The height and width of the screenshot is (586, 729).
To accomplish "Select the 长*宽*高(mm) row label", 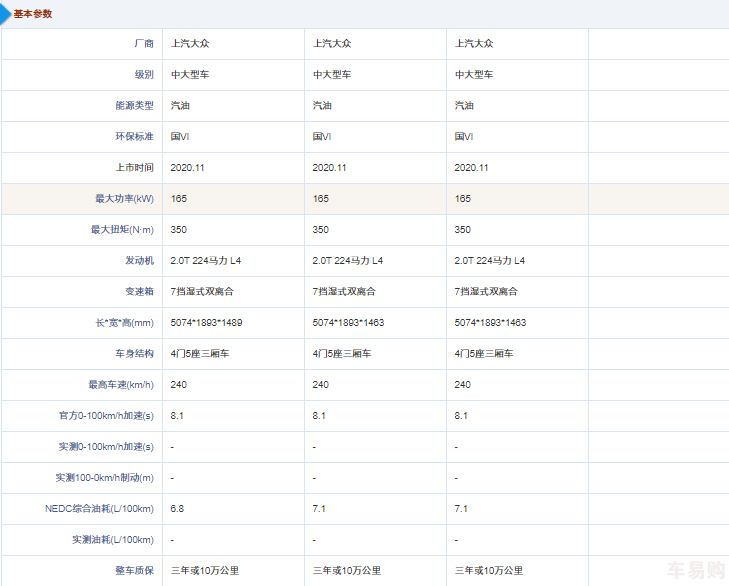I will 125,323.
